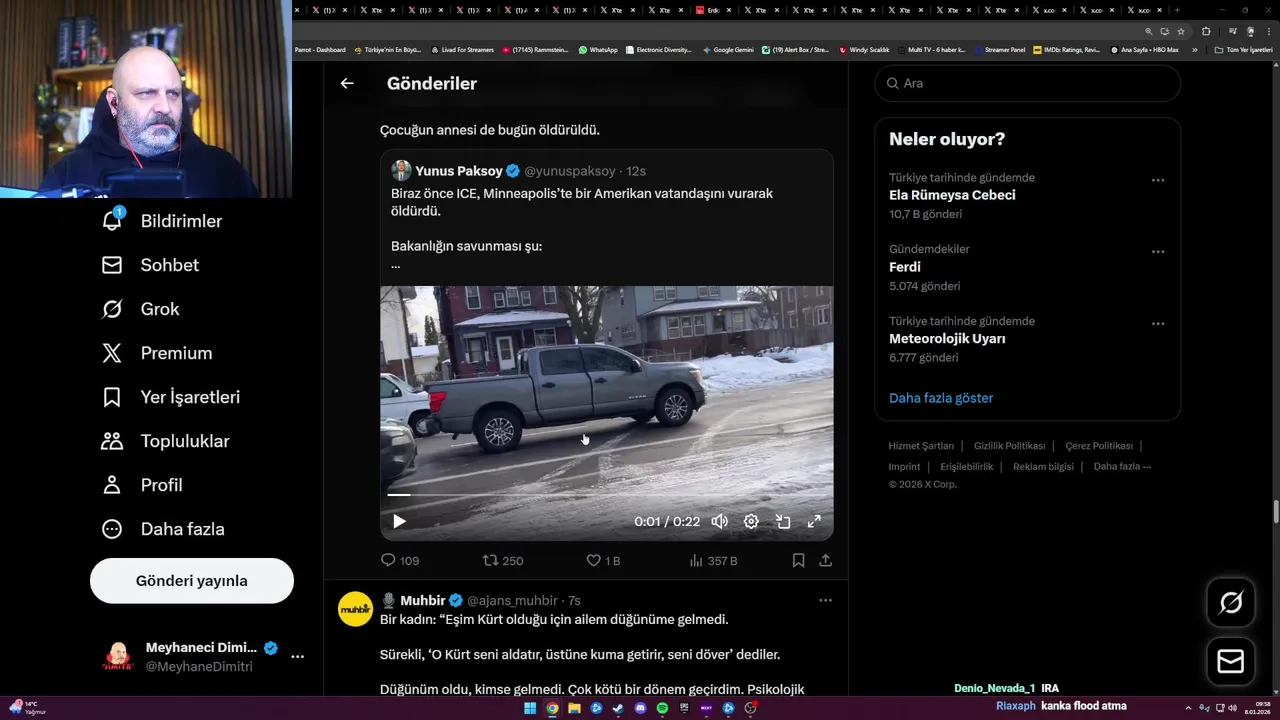Bookmark the Yunus Paksoy quote post
The height and width of the screenshot is (720, 1280).
798,561
